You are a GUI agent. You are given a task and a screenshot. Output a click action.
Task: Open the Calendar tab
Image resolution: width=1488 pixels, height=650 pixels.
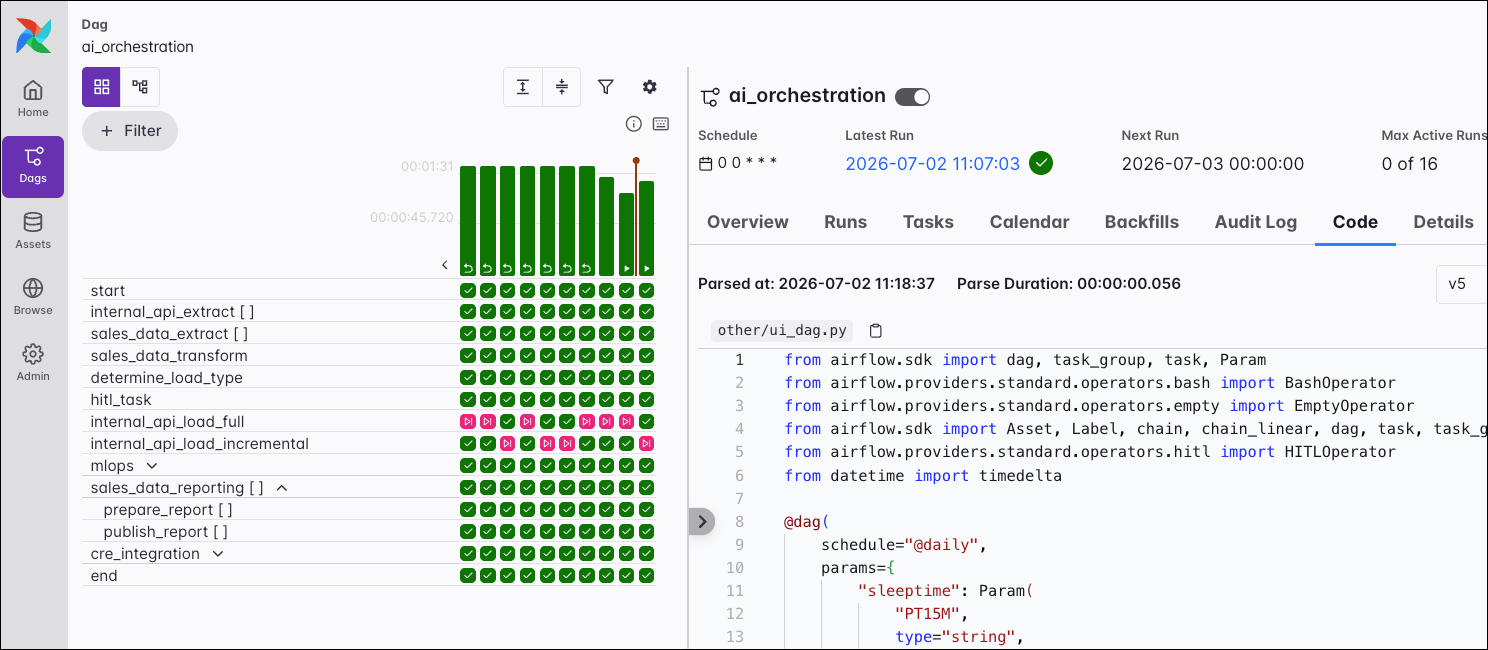point(1029,222)
